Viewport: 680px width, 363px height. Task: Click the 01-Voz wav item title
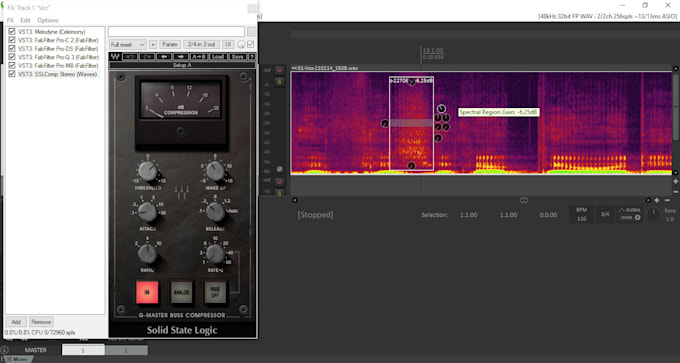[325, 68]
